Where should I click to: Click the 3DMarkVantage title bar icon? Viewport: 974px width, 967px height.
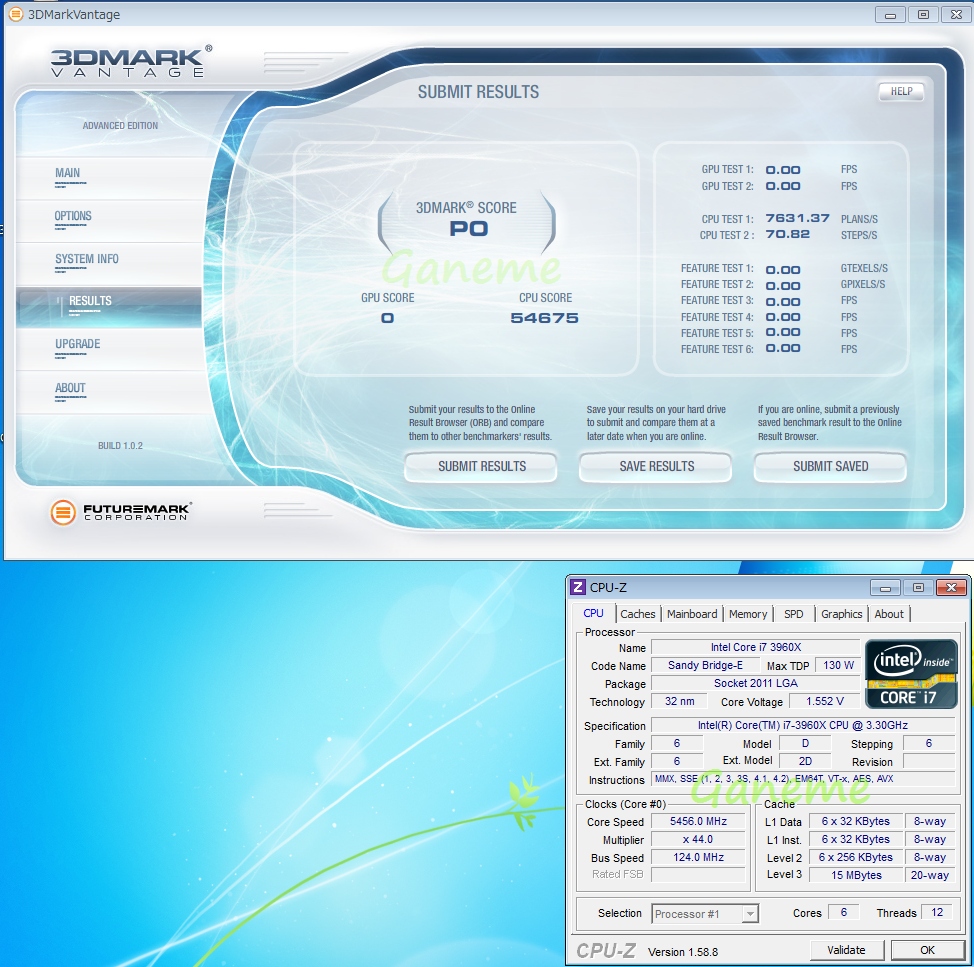click(x=16, y=14)
